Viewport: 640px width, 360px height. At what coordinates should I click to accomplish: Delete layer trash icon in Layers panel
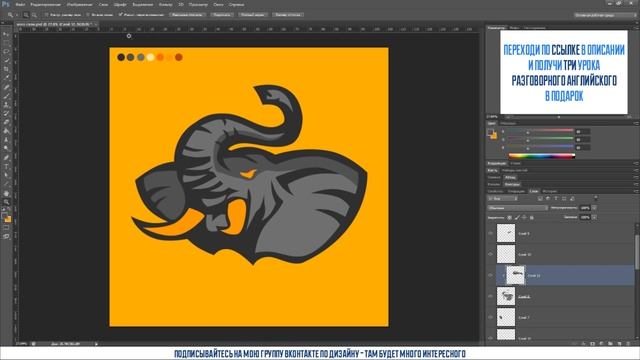pyautogui.click(x=628, y=344)
